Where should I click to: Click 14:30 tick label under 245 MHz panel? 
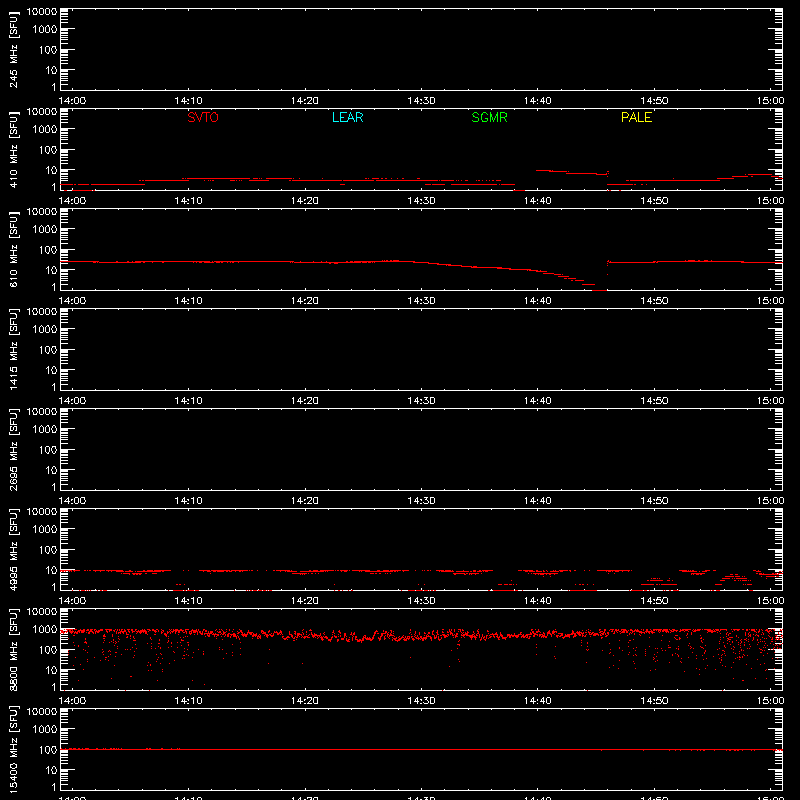pos(421,101)
